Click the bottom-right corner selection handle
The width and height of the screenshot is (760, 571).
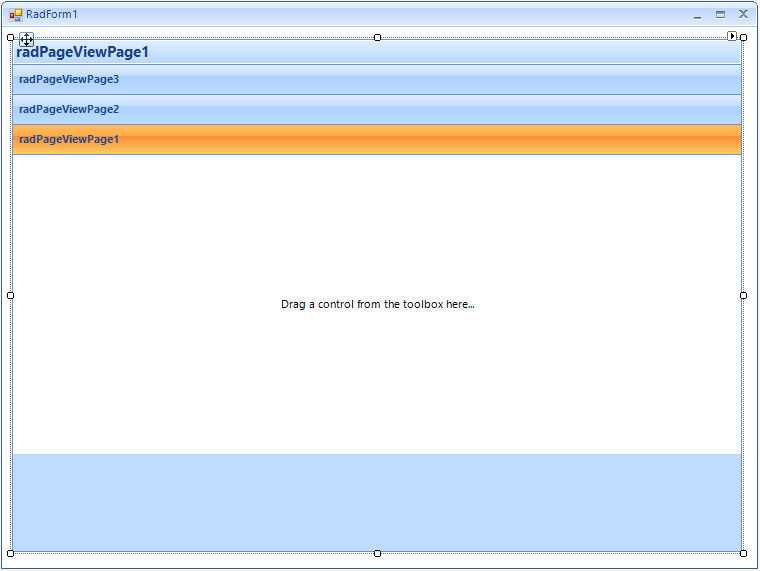[x=744, y=553]
